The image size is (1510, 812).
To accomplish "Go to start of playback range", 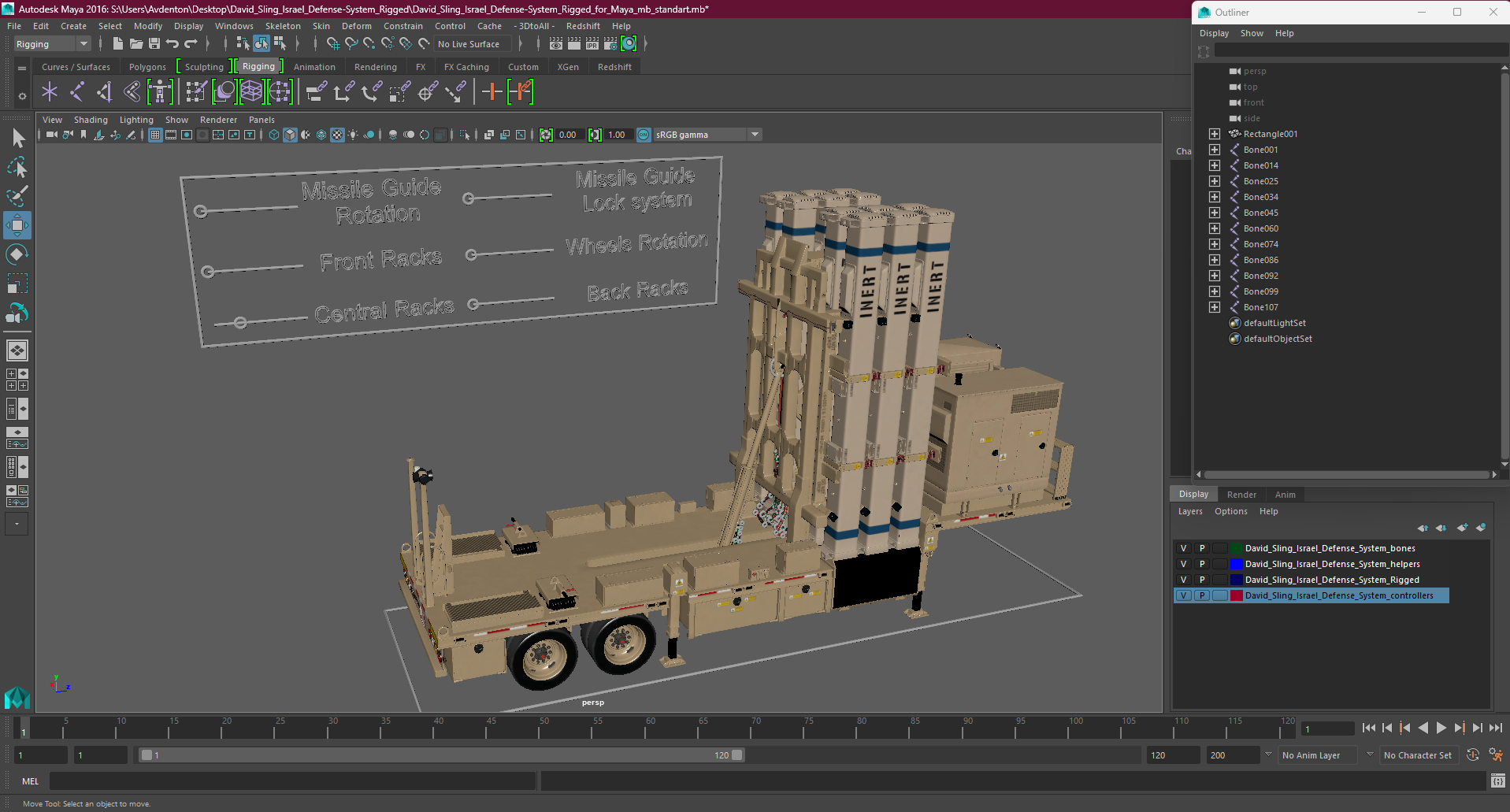I will (1369, 729).
